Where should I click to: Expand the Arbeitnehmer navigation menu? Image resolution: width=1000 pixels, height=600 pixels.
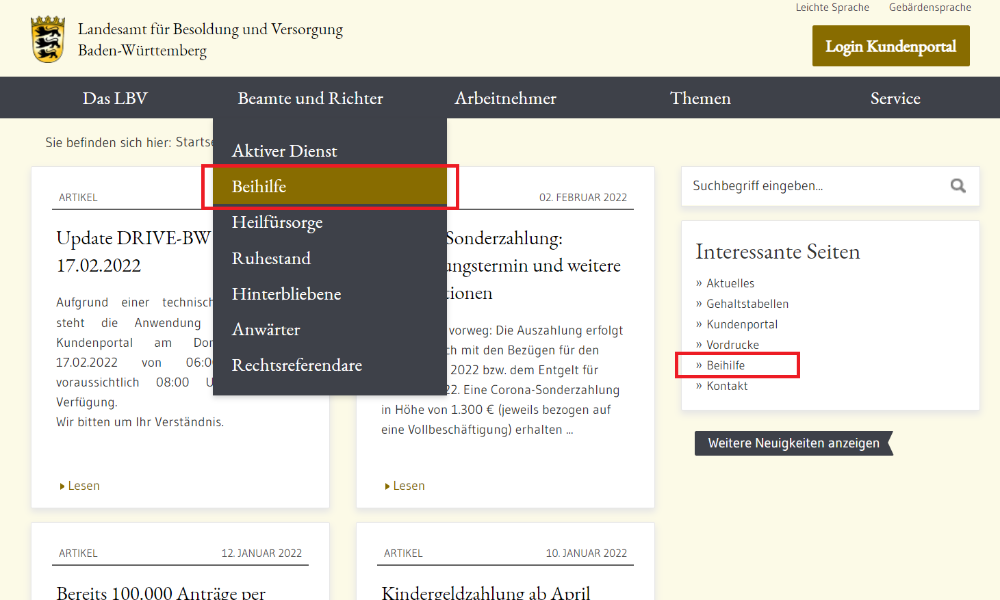[x=505, y=98]
